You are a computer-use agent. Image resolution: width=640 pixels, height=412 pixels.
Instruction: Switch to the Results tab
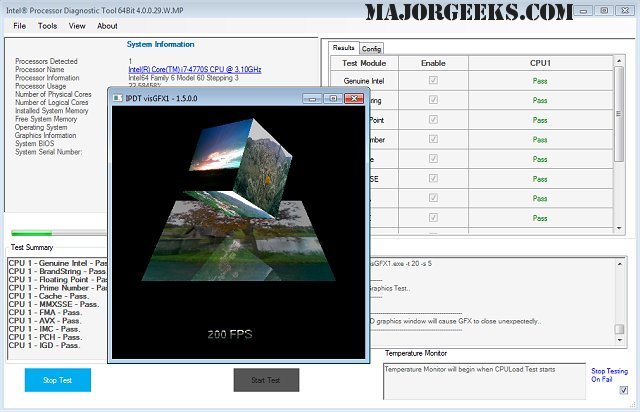[343, 48]
